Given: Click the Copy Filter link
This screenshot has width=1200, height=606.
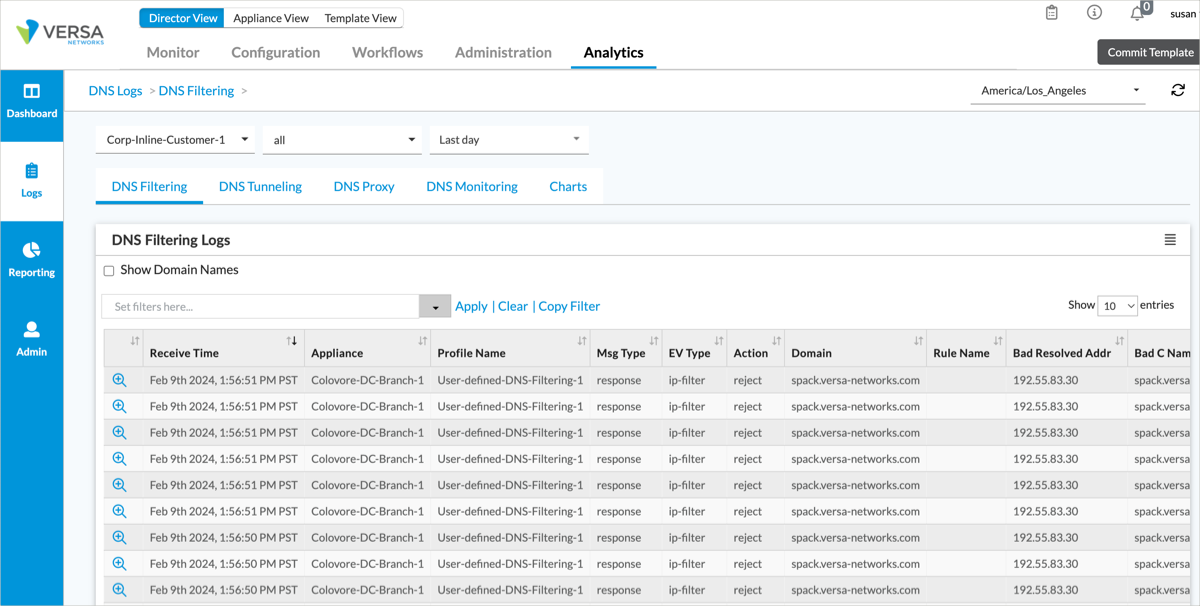Looking at the screenshot, I should pyautogui.click(x=569, y=306).
